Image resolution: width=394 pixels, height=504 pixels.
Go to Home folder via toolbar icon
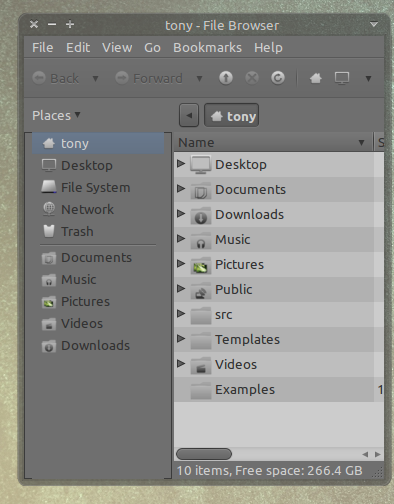[316, 78]
